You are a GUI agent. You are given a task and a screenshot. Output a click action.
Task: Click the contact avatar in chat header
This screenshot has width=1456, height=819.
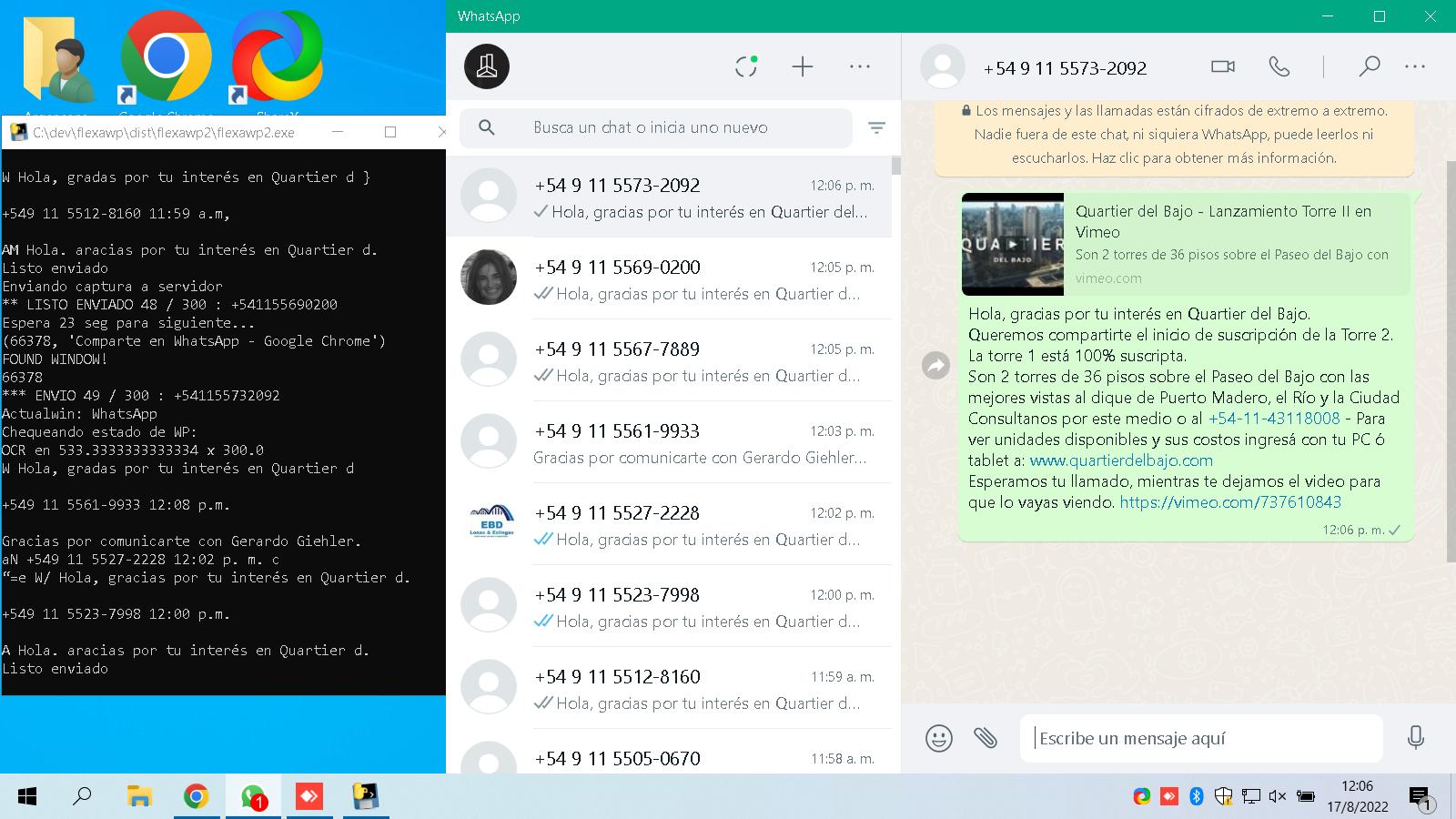943,66
